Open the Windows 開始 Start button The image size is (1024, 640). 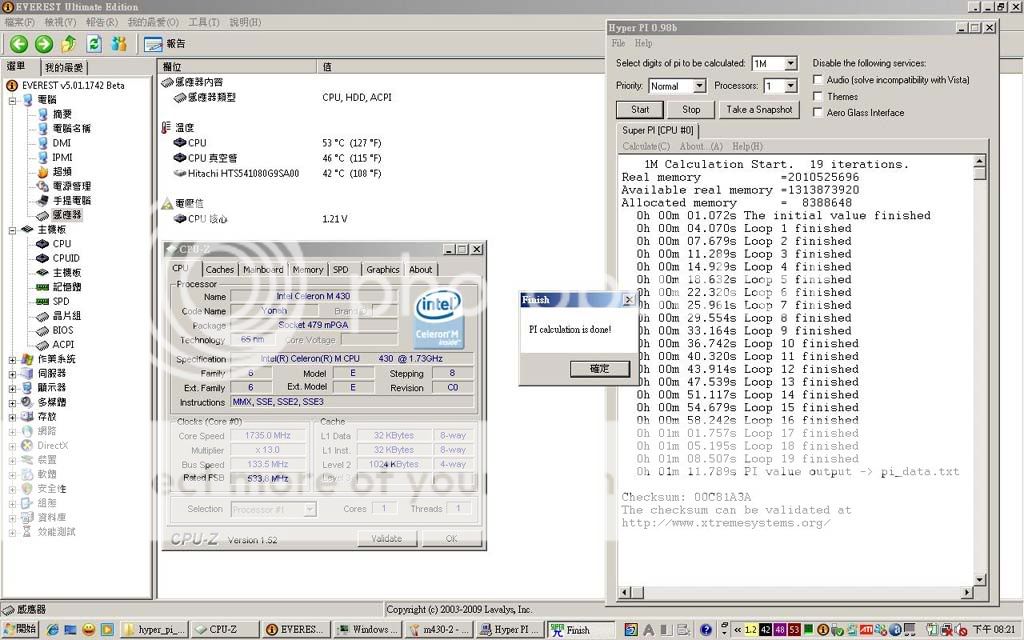pos(20,630)
